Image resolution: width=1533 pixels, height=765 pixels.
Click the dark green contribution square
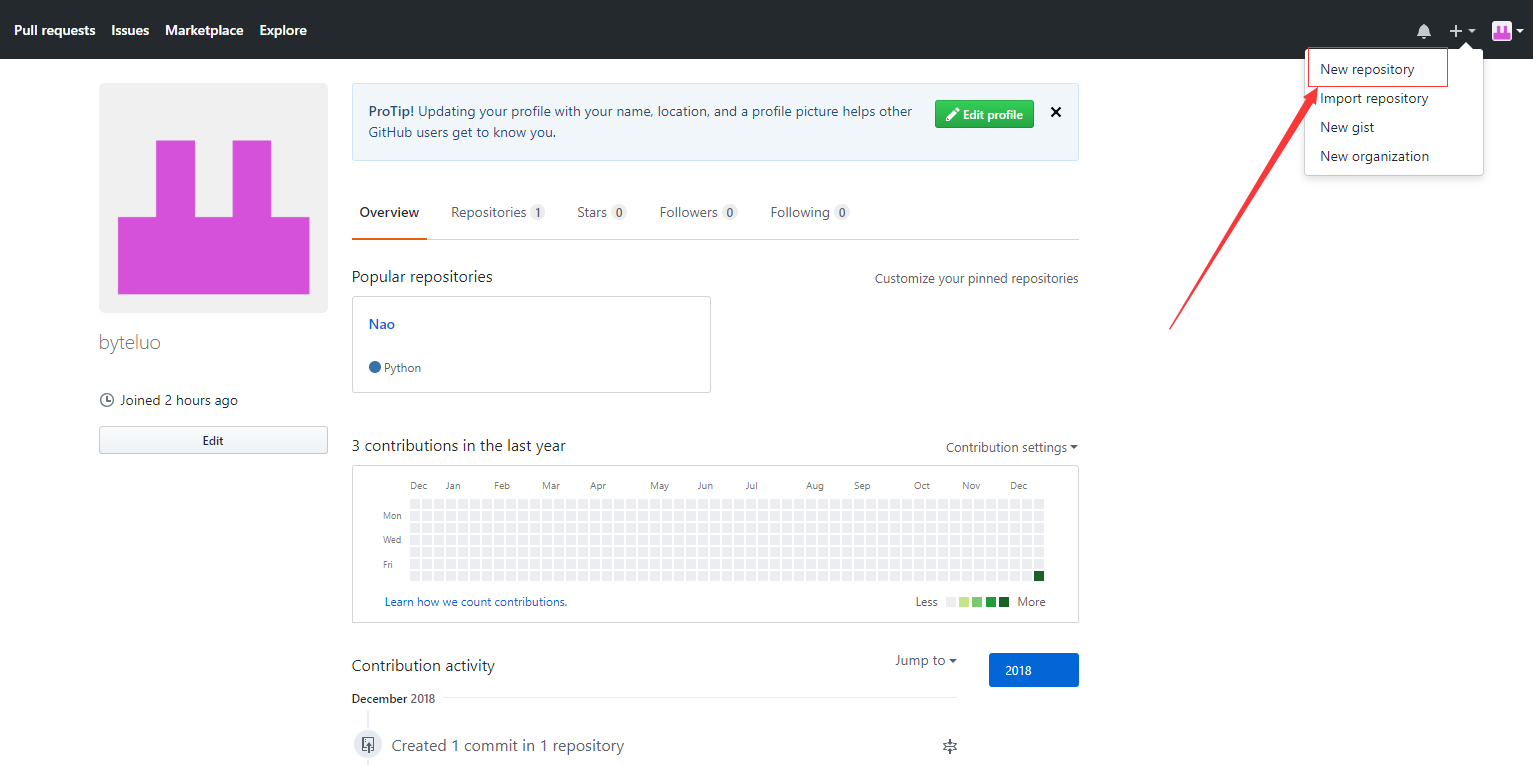1039,576
